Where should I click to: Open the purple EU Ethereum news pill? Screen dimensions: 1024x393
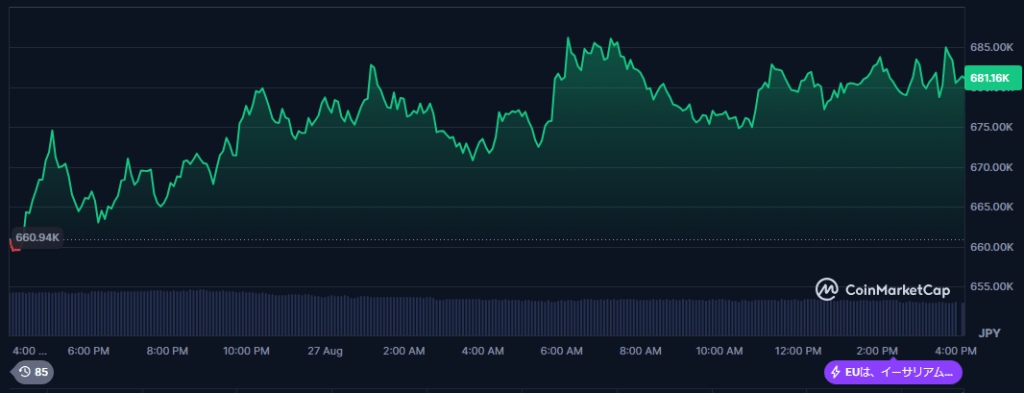893,372
